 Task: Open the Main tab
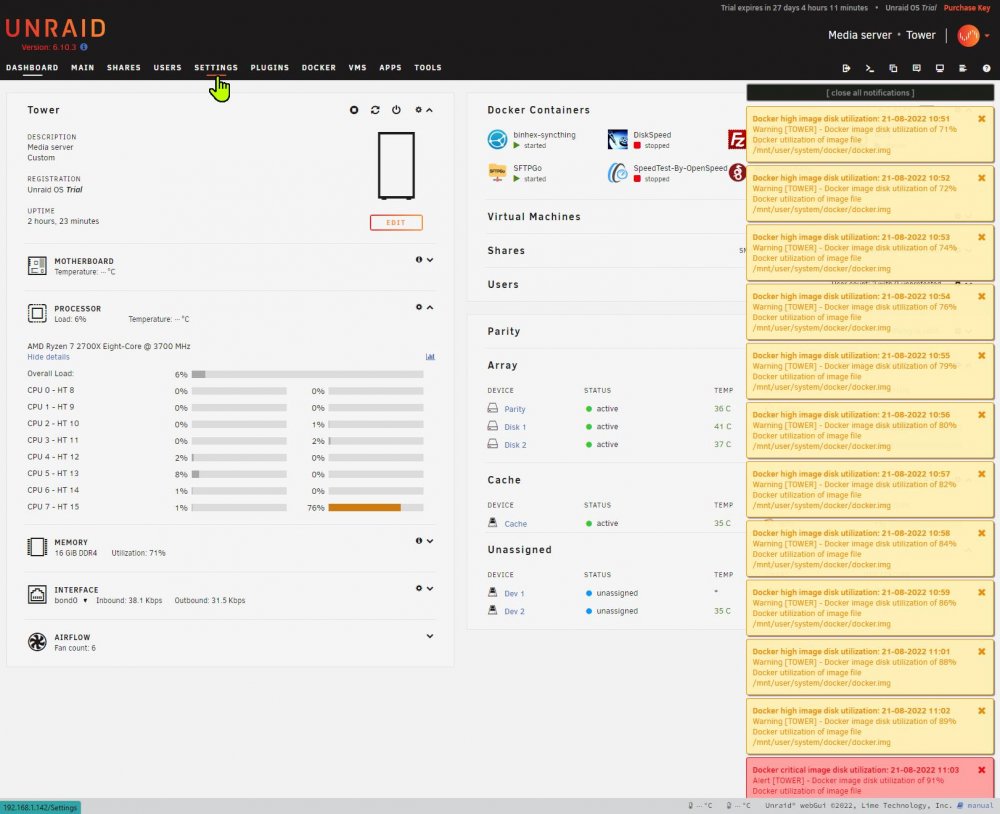coord(82,68)
